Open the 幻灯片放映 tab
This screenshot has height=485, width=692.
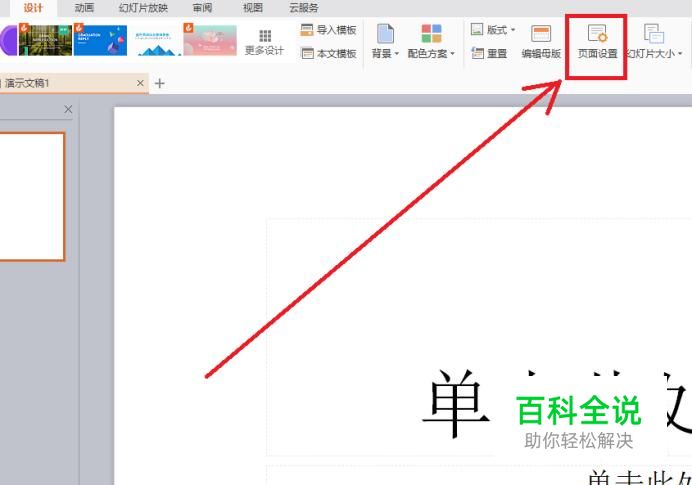pyautogui.click(x=143, y=8)
